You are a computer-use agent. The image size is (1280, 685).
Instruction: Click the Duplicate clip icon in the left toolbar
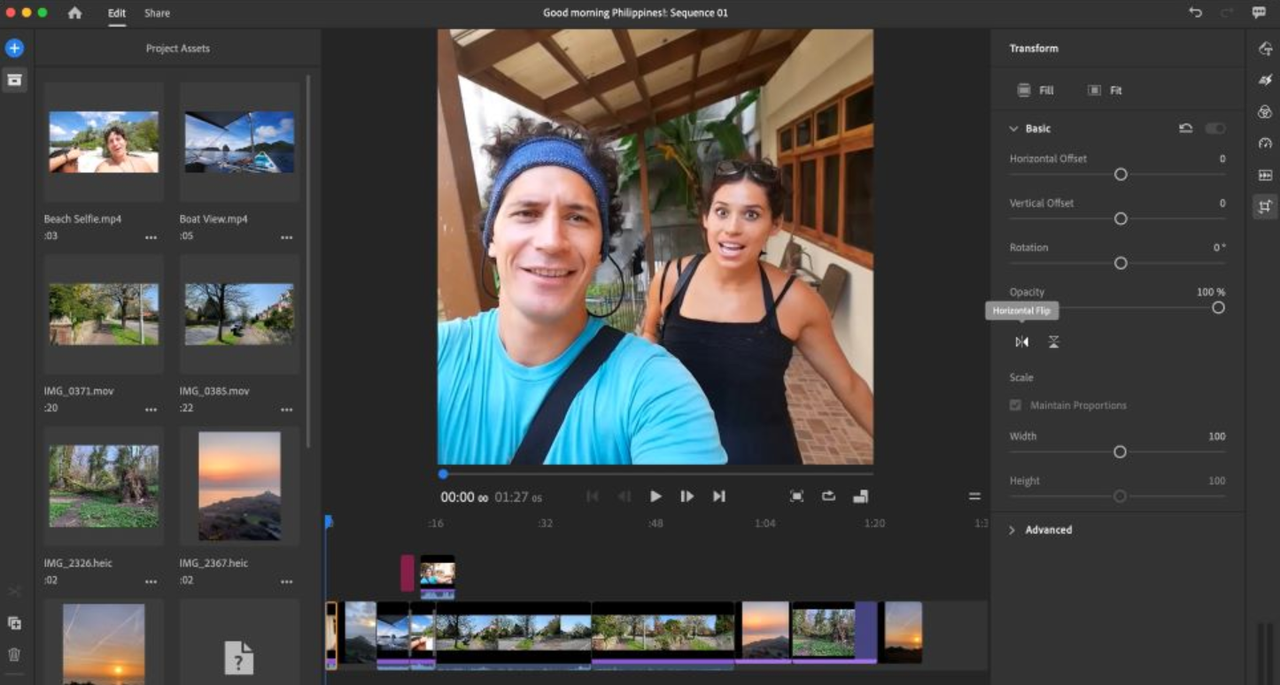(x=14, y=623)
